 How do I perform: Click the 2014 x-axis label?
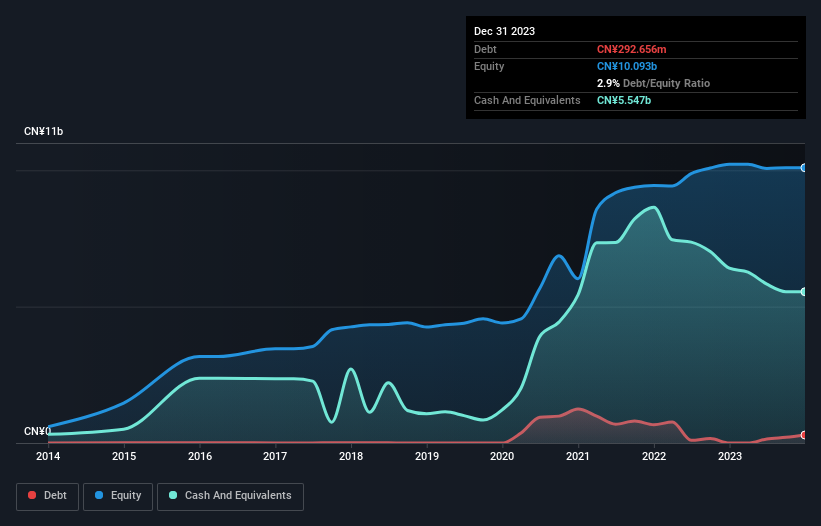click(x=48, y=456)
